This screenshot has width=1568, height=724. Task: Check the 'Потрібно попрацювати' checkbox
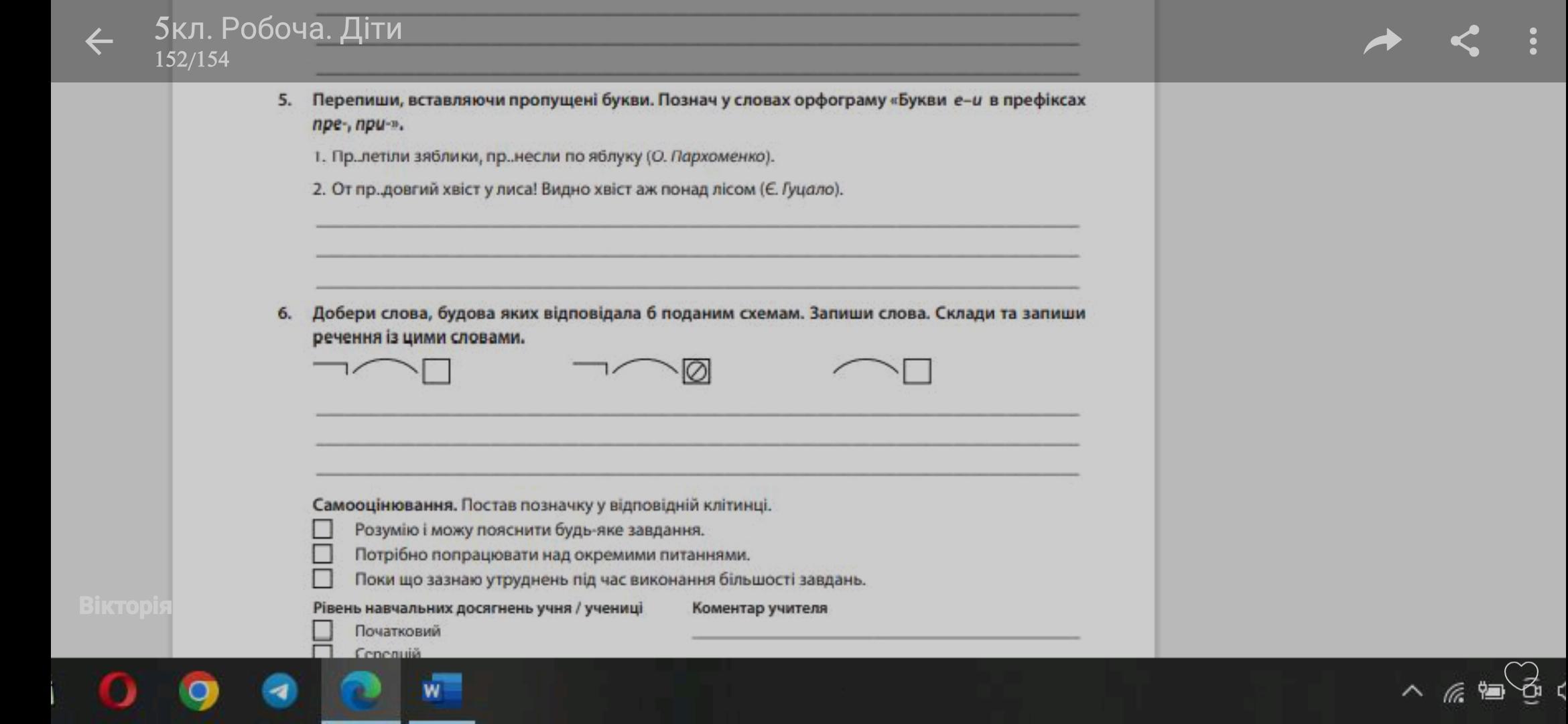pyautogui.click(x=322, y=554)
